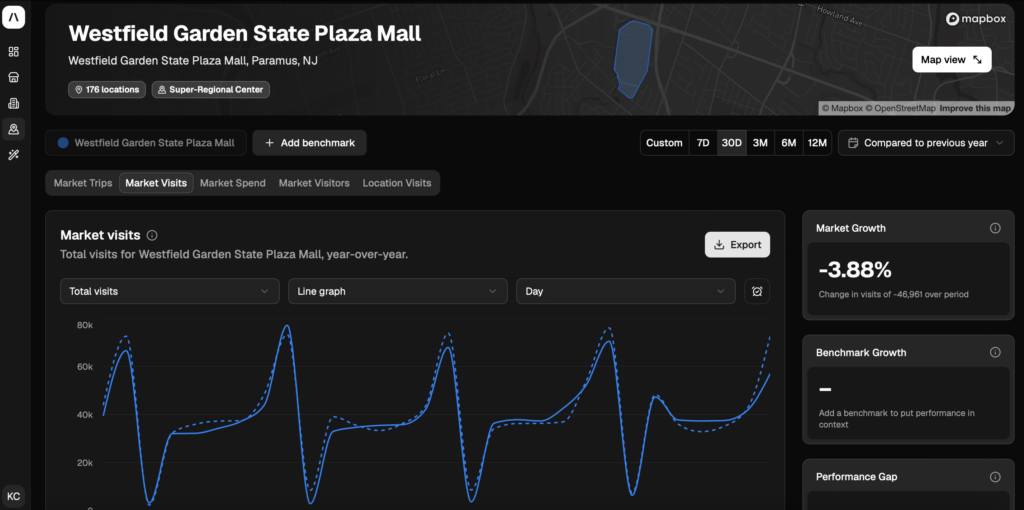Viewport: 1024px width, 510px height.
Task: Click the OpenStreetMap attribution link
Action: (901, 108)
